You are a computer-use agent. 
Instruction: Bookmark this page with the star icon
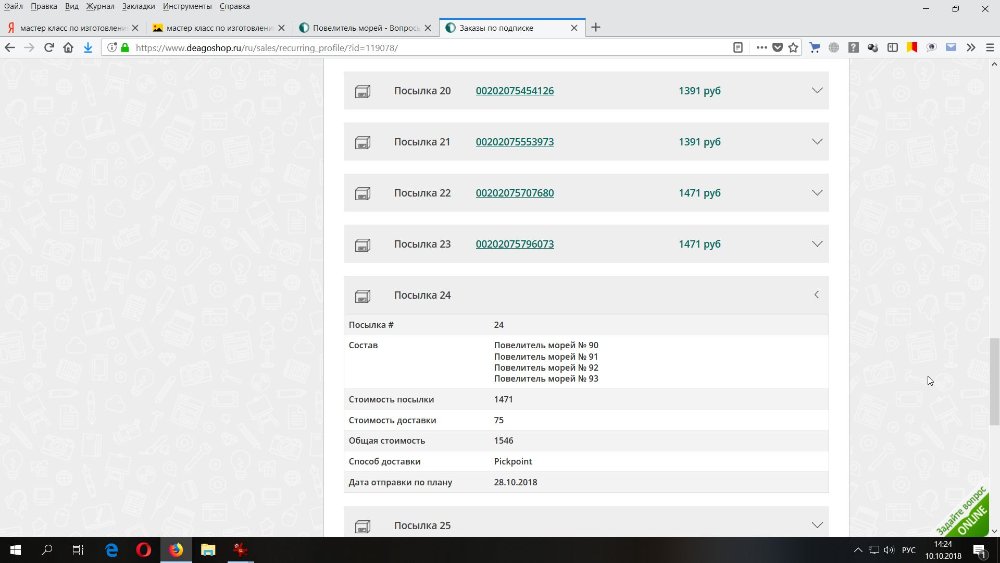[793, 47]
